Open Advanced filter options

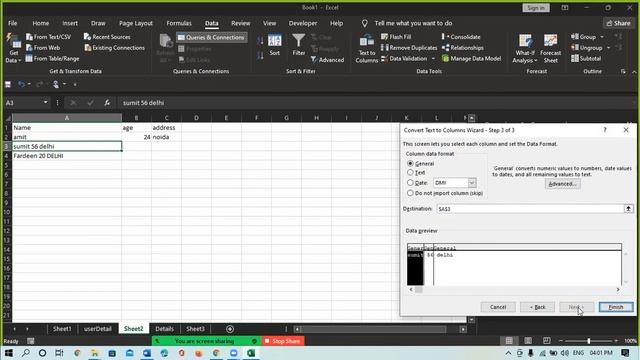327,60
